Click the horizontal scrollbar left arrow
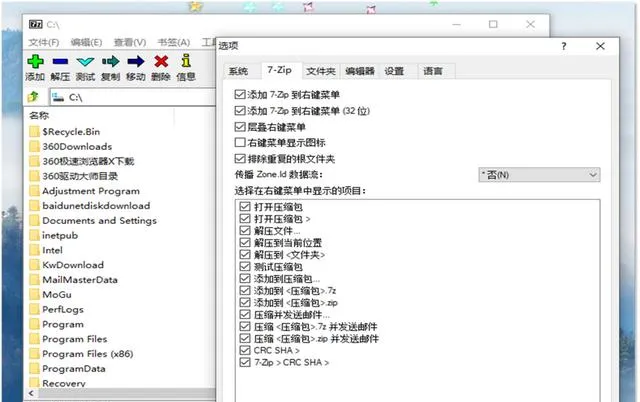640x402 pixels. click(x=31, y=393)
